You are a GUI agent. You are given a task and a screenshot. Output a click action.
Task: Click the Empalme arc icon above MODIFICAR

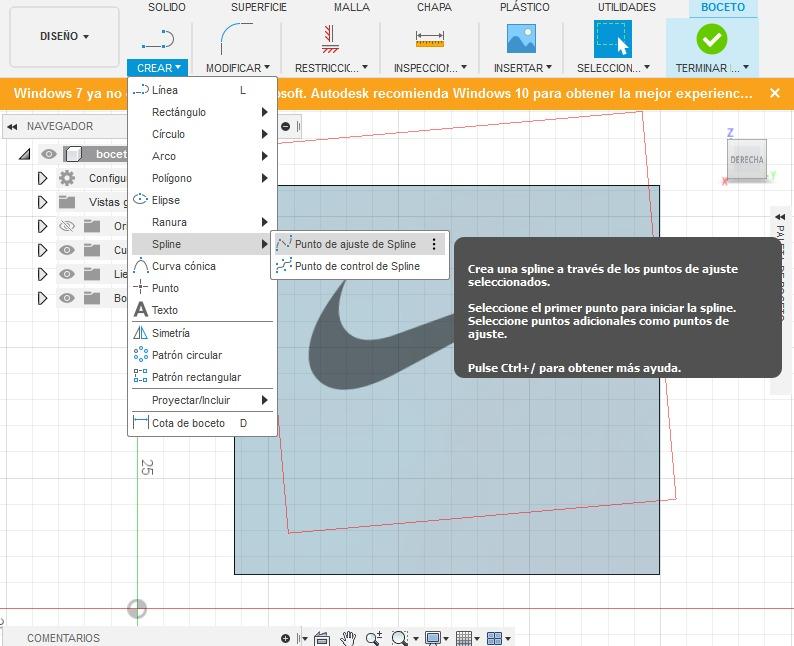236,38
